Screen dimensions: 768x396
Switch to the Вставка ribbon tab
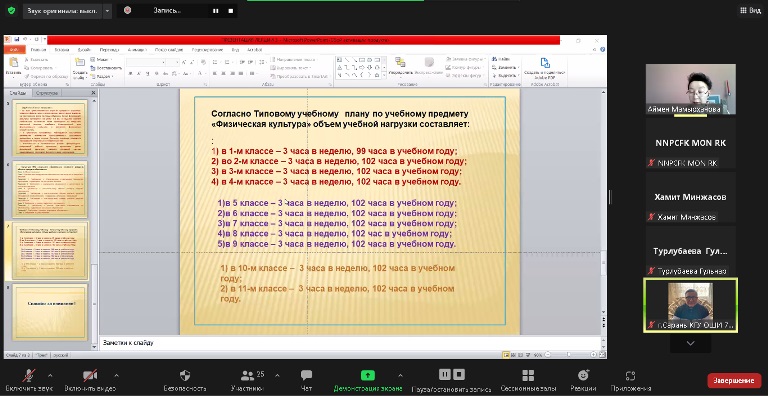coord(62,50)
